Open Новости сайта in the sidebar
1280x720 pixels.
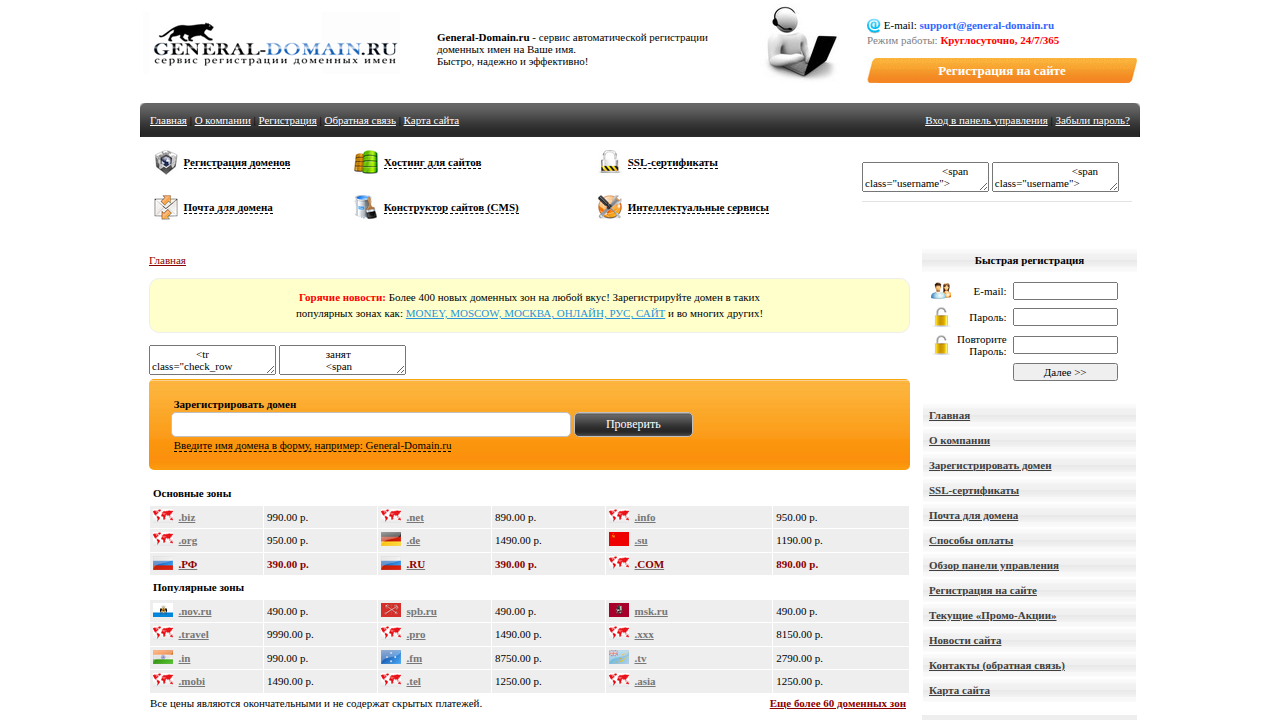click(x=965, y=640)
